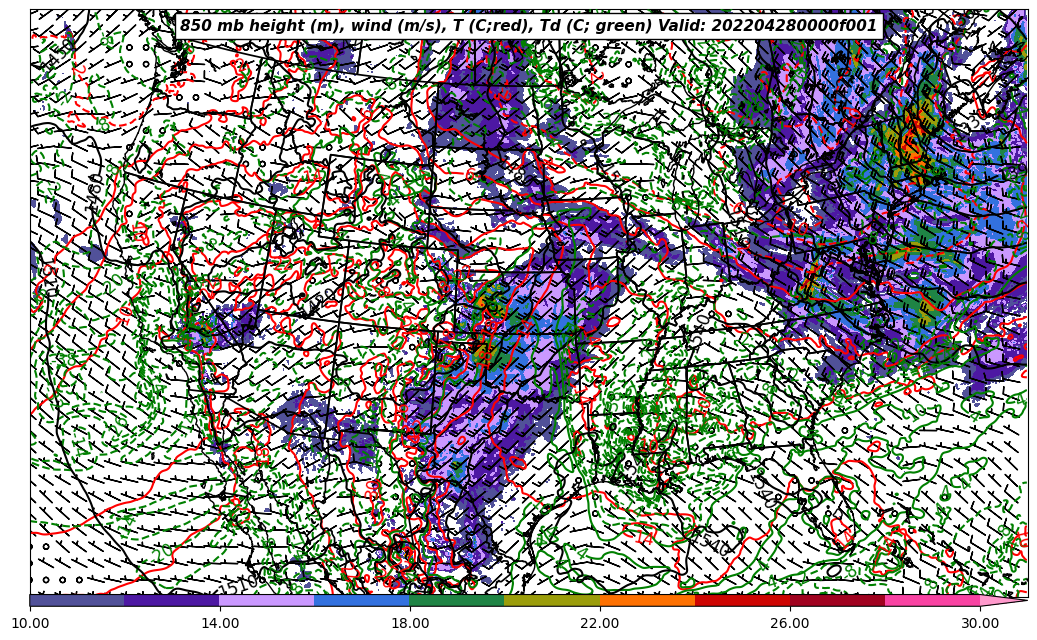The height and width of the screenshot is (640, 1037).
Task: Select the indigo 12–14 colorbar segment
Action: 172,600
